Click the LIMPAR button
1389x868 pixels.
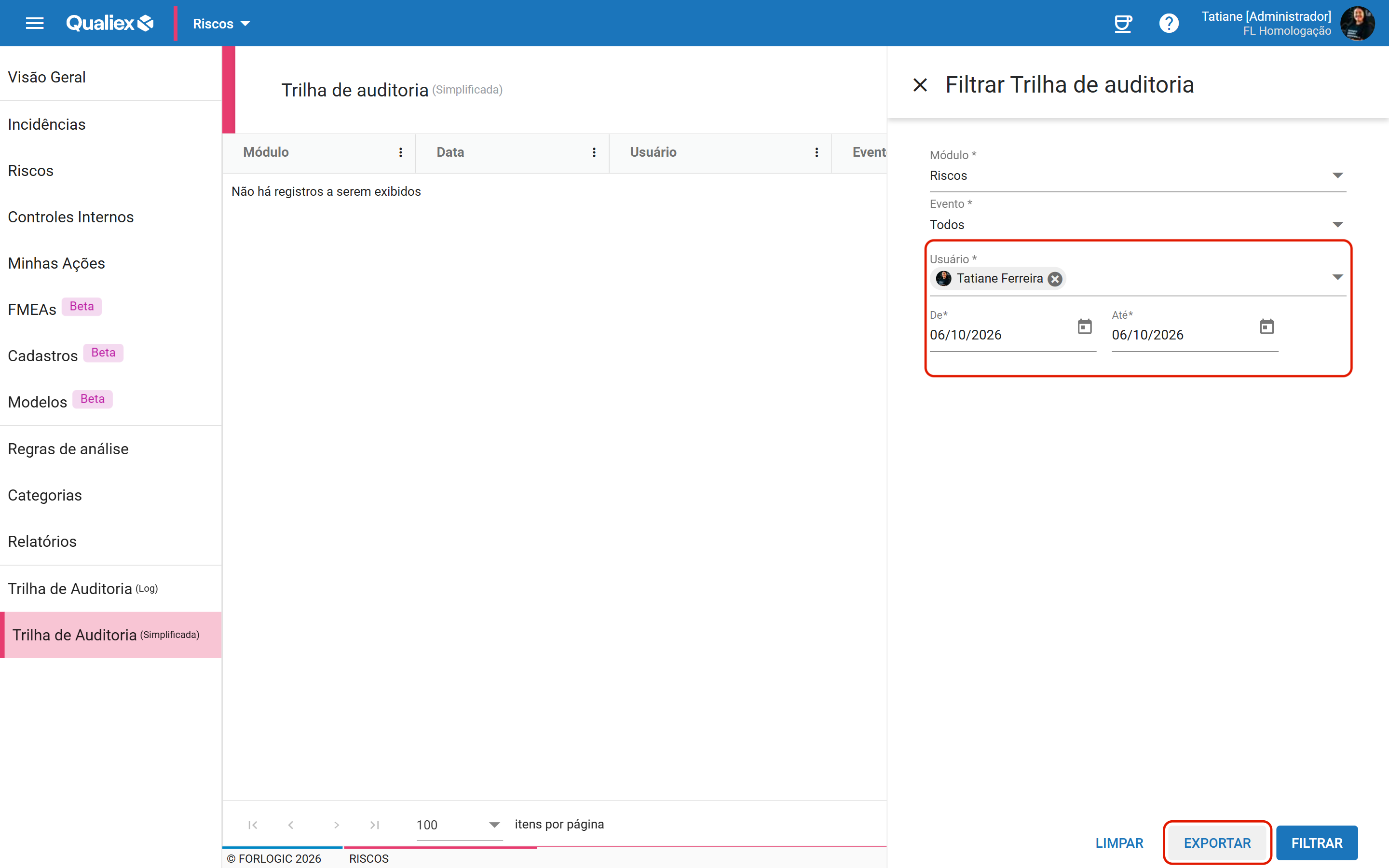click(1119, 843)
